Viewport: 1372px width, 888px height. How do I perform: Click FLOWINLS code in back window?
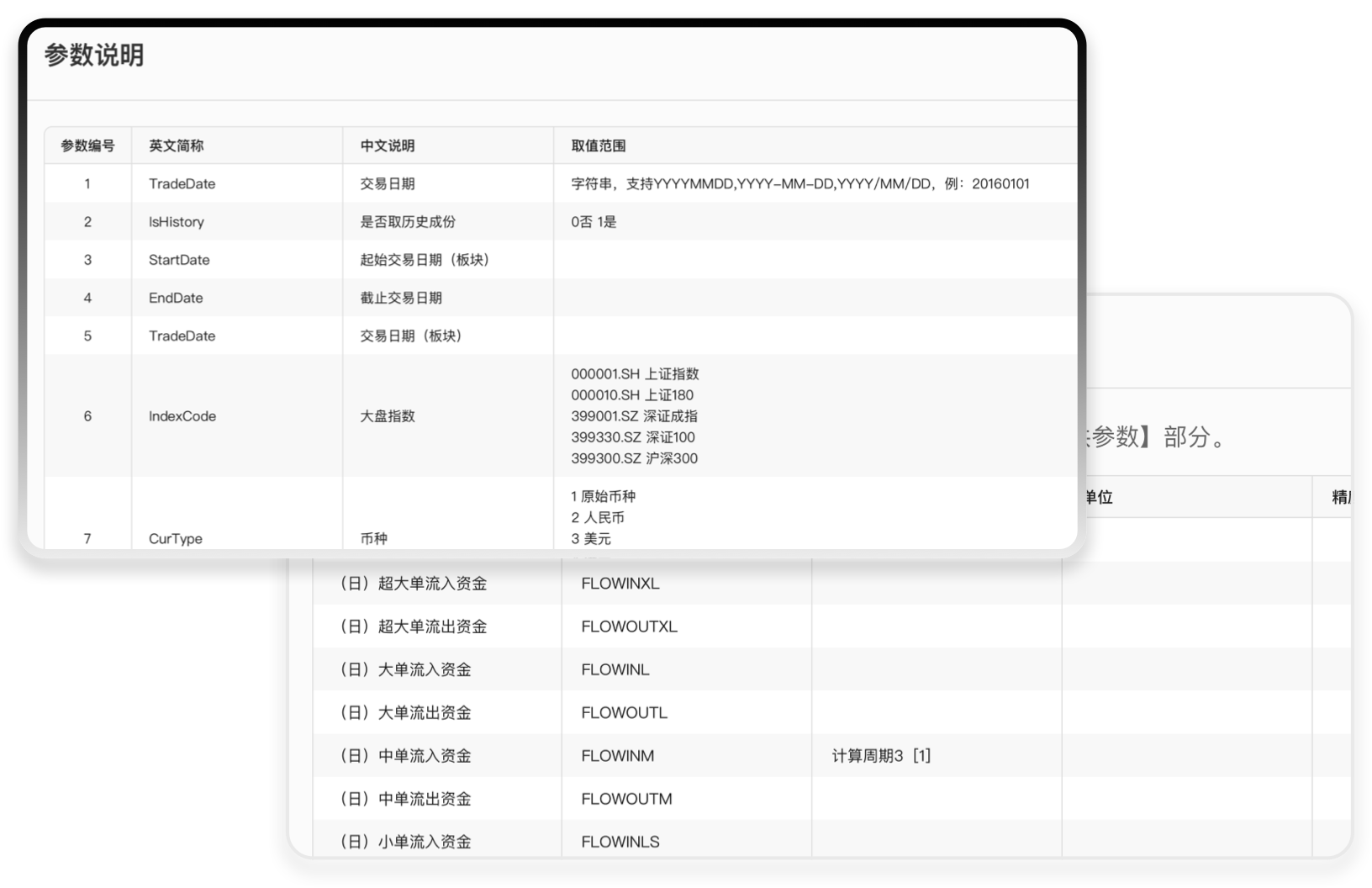tap(620, 842)
